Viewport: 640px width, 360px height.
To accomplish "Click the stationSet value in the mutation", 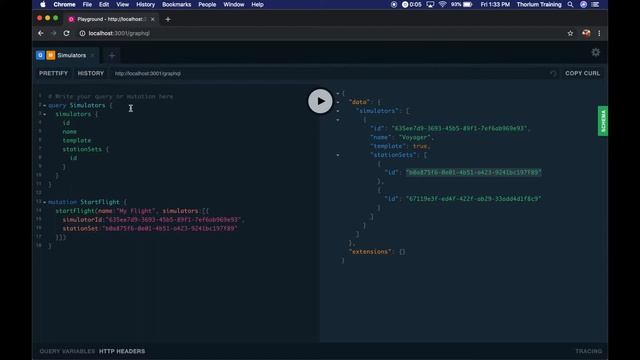I will [x=170, y=229].
